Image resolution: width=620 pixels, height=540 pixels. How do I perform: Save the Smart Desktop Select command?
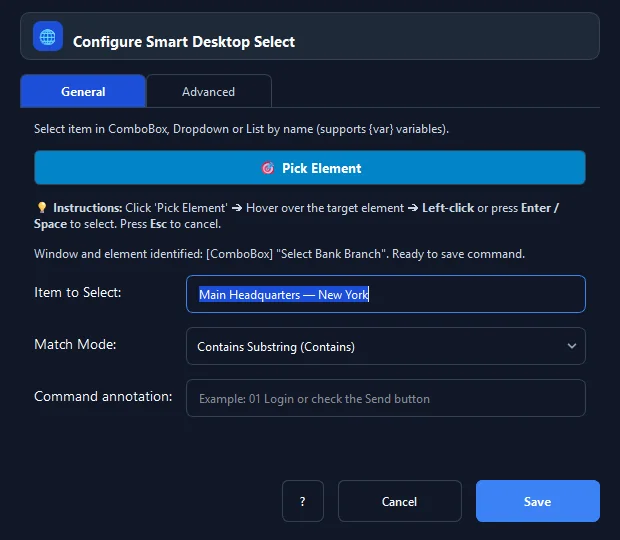click(x=537, y=501)
